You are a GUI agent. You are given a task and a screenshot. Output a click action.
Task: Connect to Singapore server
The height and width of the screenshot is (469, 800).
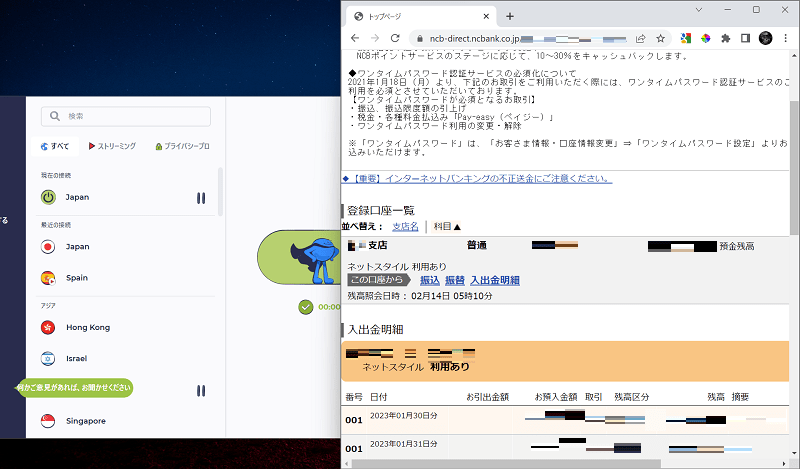click(x=86, y=421)
